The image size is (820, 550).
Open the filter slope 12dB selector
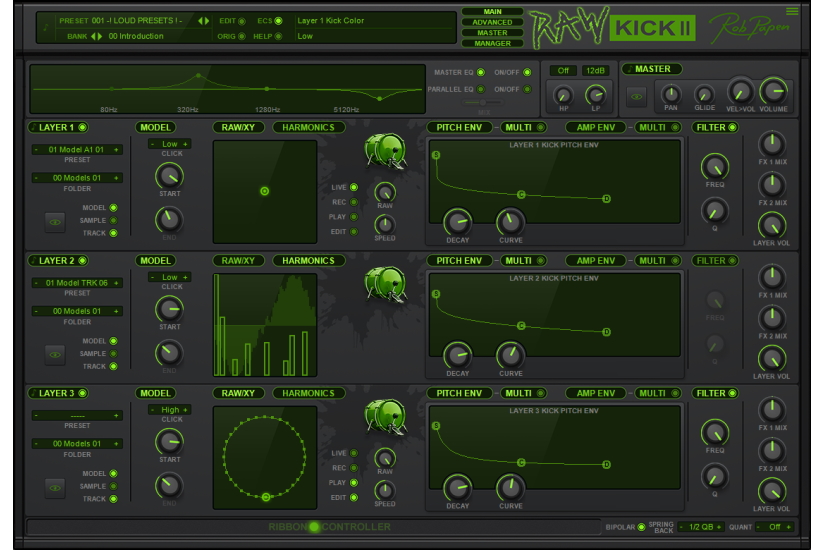[595, 71]
